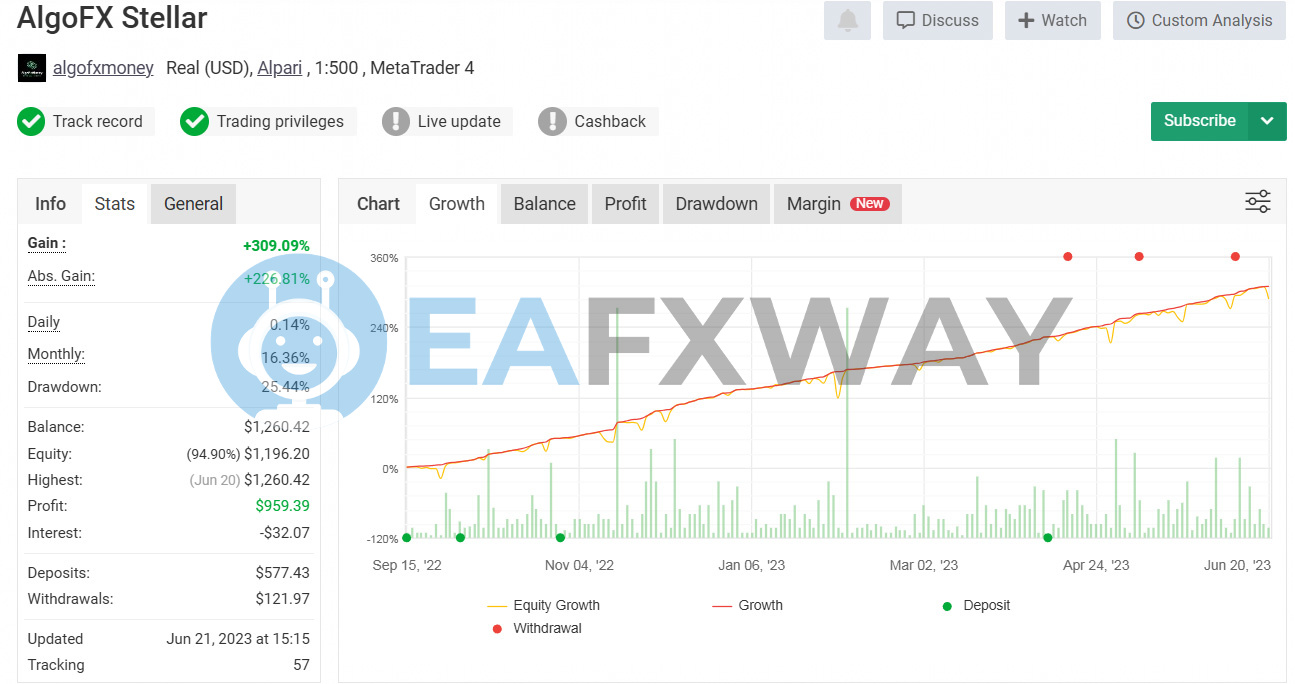Screen dimensions: 1295x684
Task: Click the Daily stat label
Action: 44,322
